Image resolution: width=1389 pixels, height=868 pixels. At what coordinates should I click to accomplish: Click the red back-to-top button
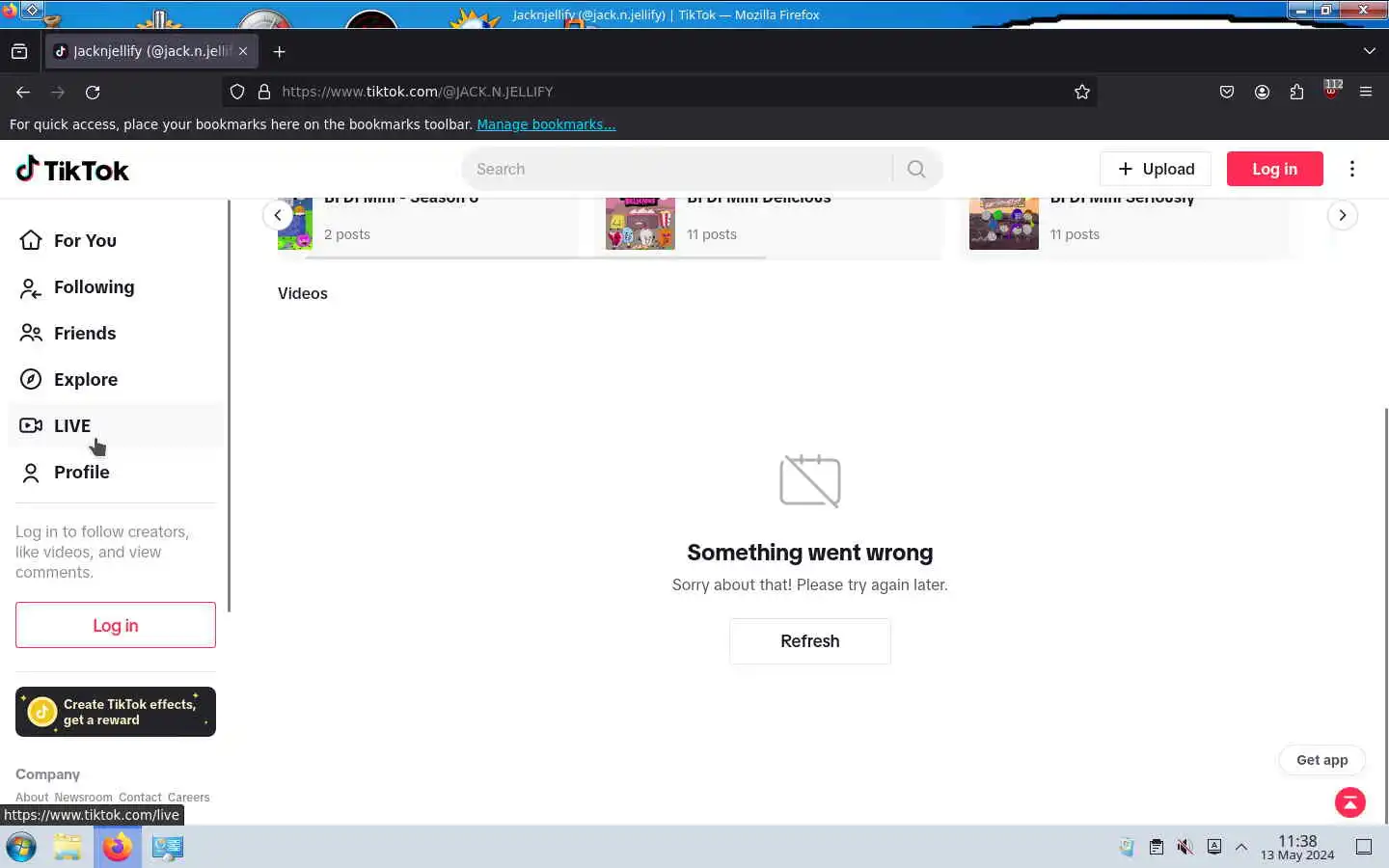click(x=1349, y=801)
